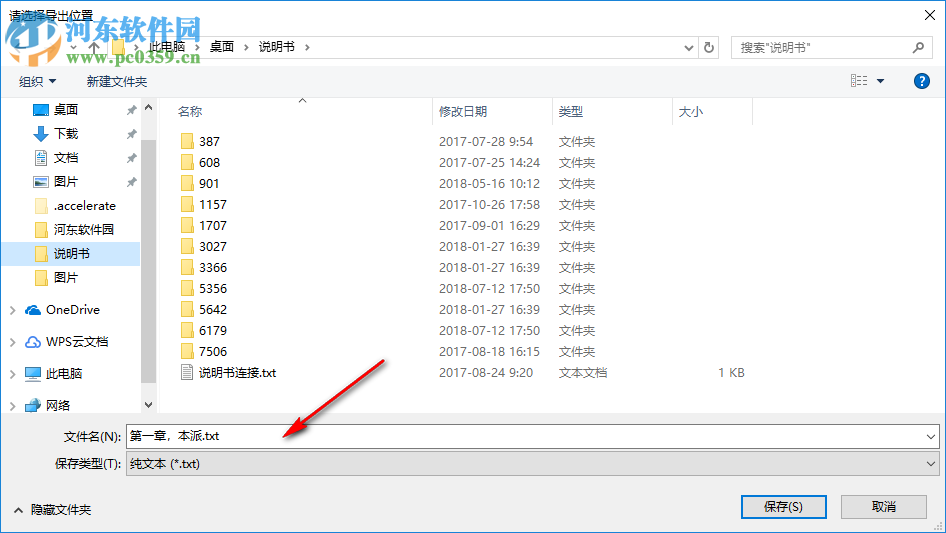946x533 pixels.
Task: Select the 1 KB size cell
Action: 731,373
